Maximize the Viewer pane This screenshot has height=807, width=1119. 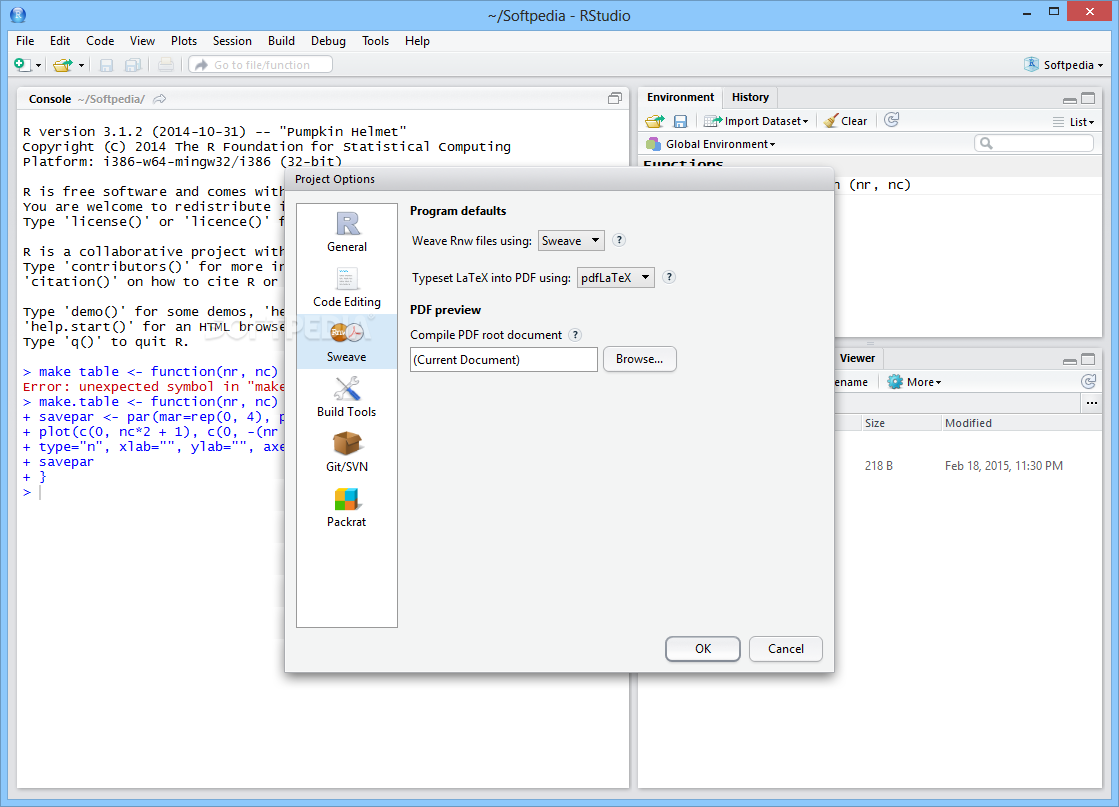pyautogui.click(x=1088, y=359)
